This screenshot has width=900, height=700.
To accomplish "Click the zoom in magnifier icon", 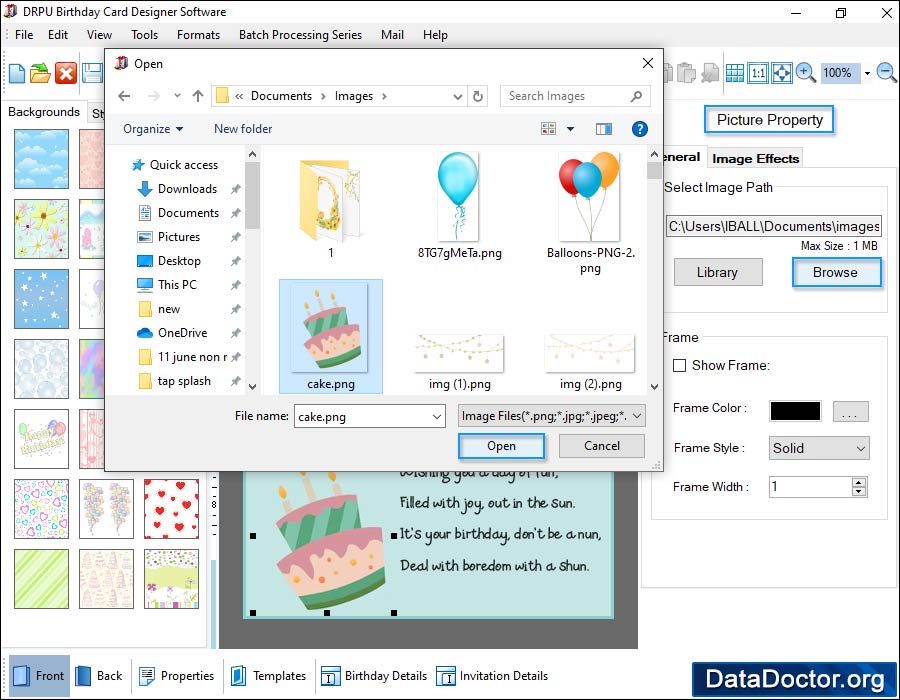I will click(805, 73).
